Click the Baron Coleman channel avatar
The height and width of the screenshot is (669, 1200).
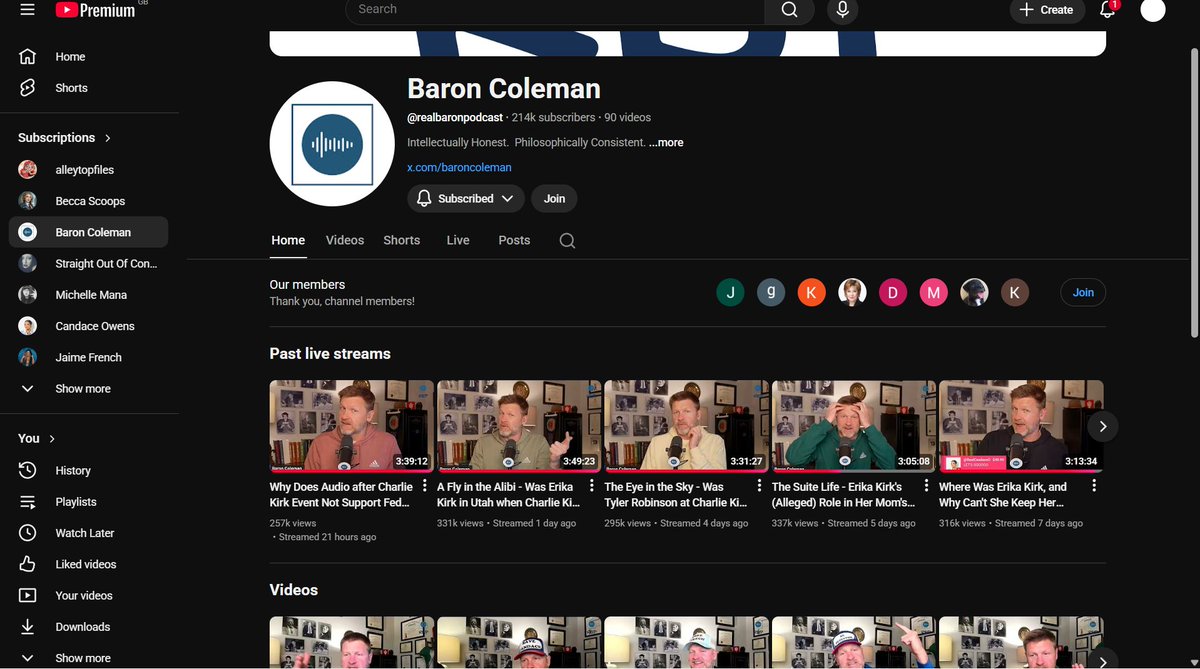click(x=331, y=144)
